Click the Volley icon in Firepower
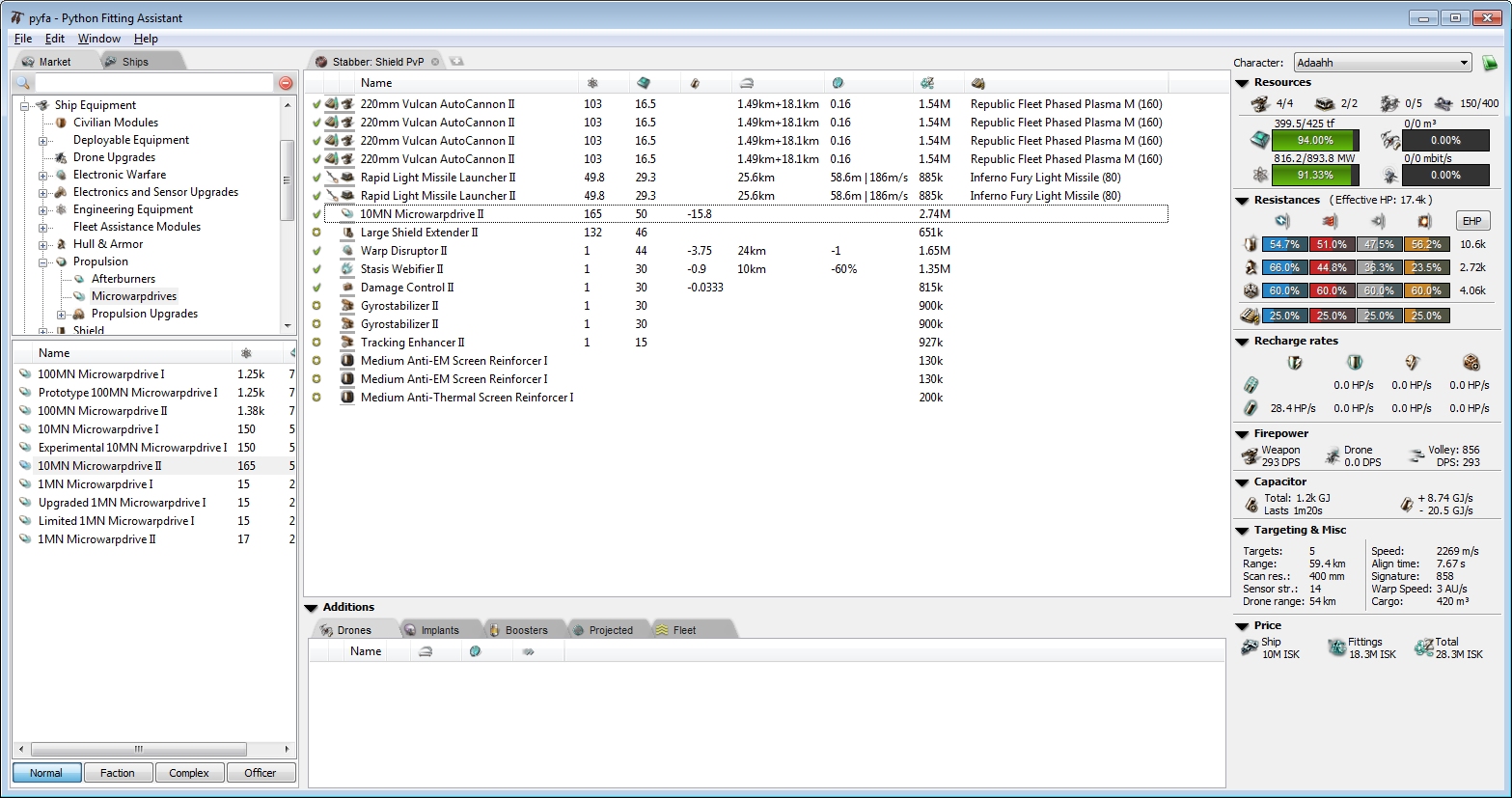This screenshot has width=1512, height=798. (x=1416, y=455)
